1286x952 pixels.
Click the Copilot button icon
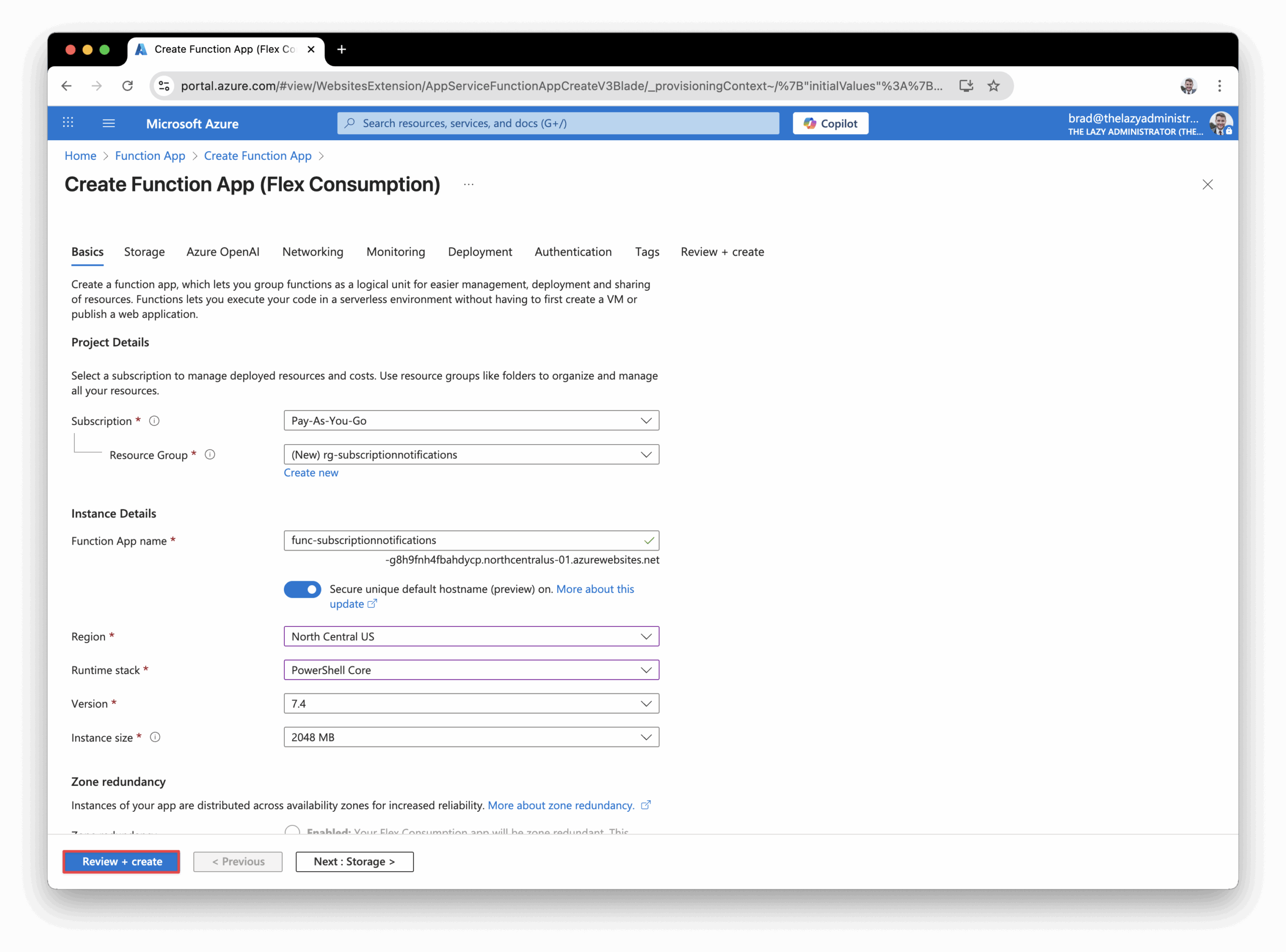[809, 123]
